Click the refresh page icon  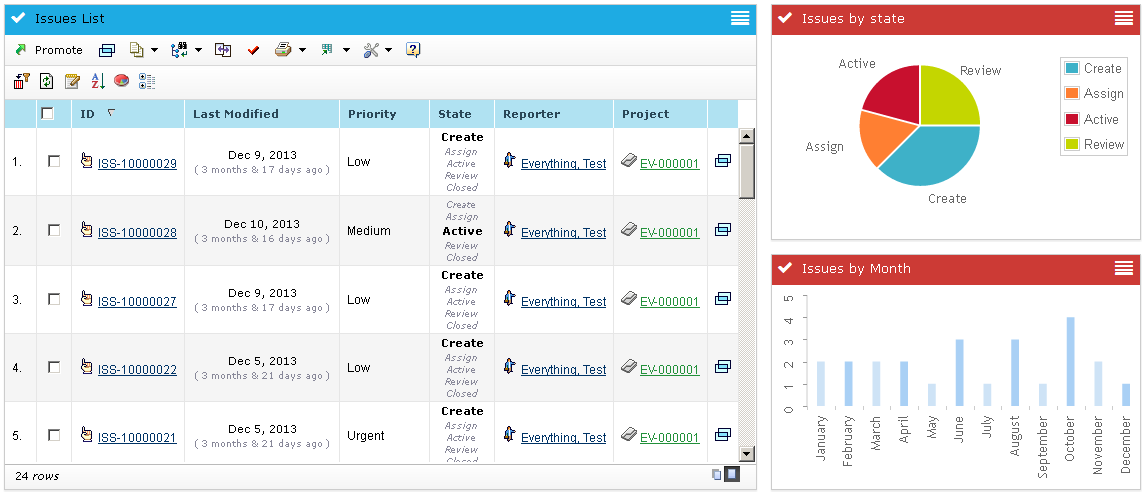click(x=46, y=81)
